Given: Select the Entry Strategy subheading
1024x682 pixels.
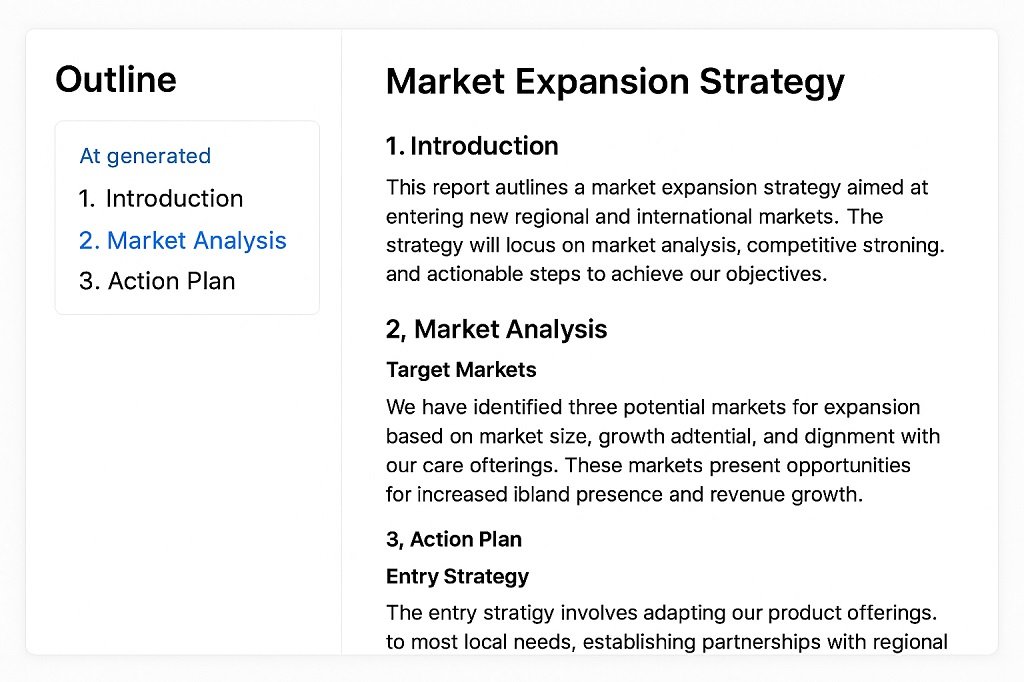Looking at the screenshot, I should pos(457,576).
